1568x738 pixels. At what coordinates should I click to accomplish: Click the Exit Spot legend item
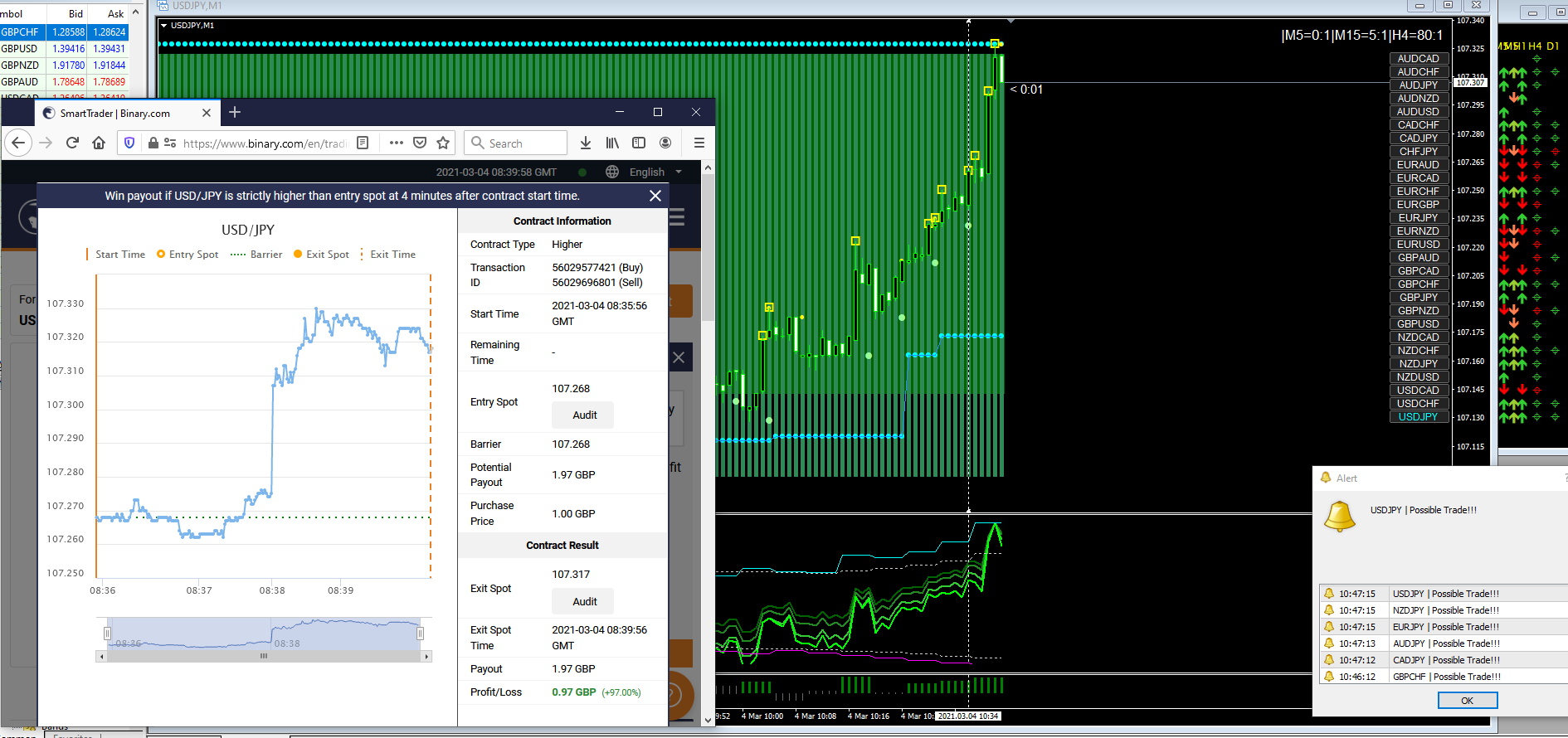point(321,255)
